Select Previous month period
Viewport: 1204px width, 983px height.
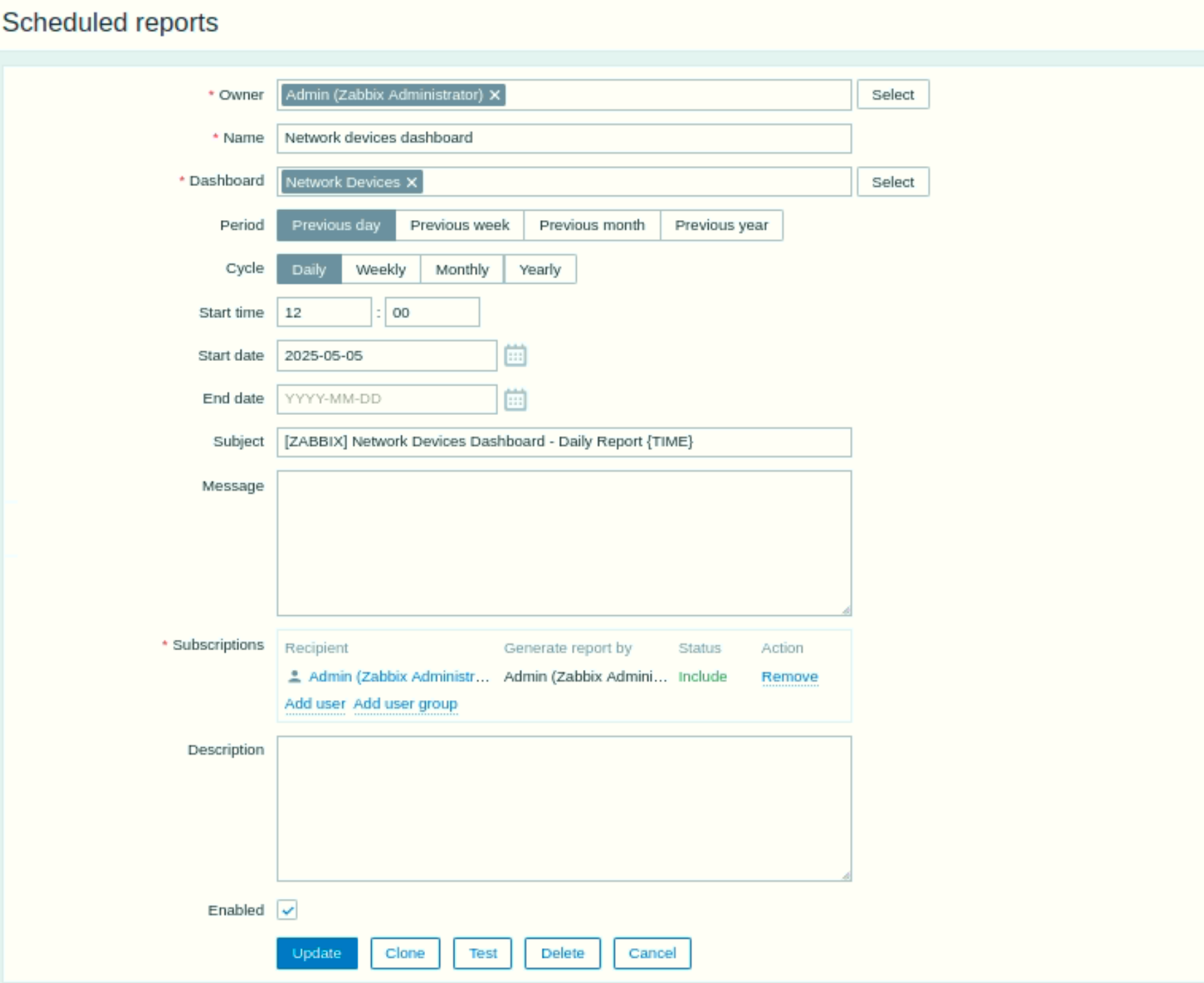[x=591, y=226]
